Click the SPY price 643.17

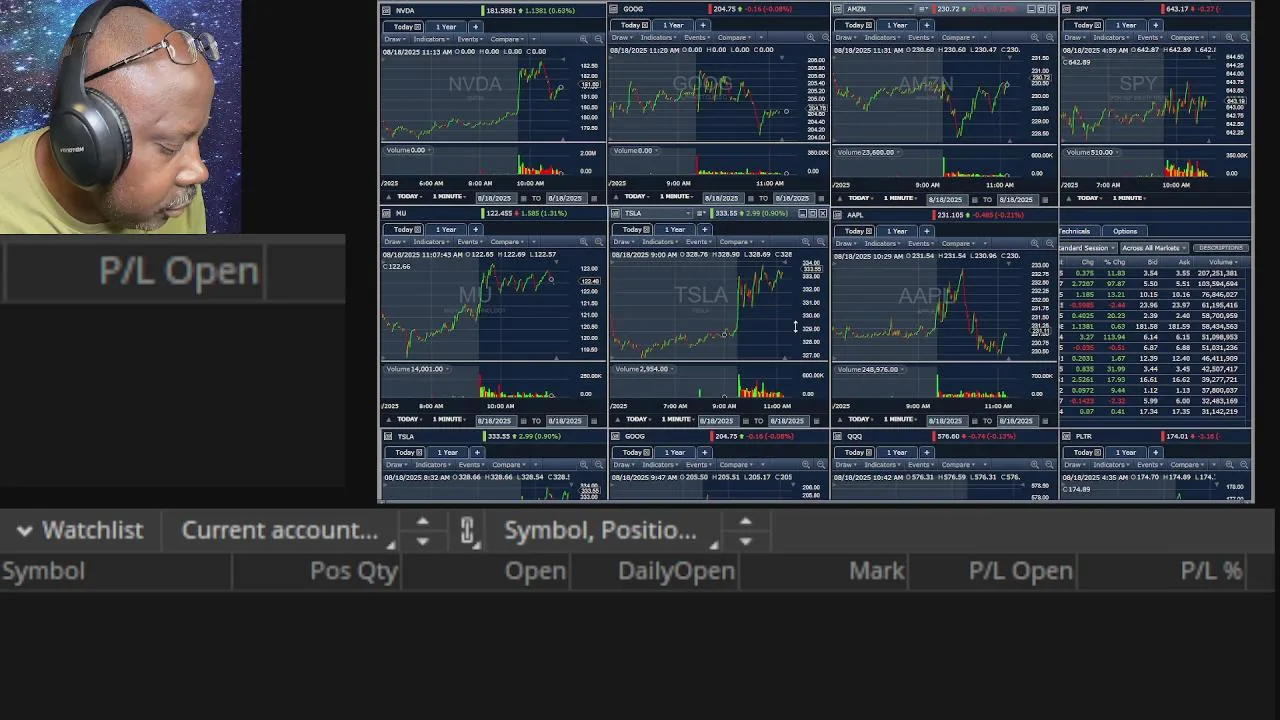tap(1176, 9)
